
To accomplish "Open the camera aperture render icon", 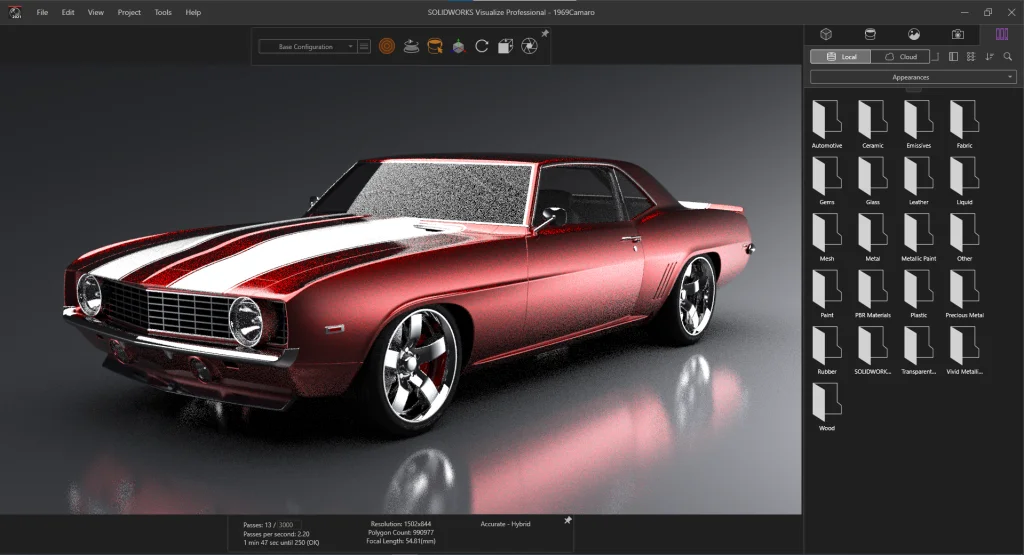I will 529,46.
